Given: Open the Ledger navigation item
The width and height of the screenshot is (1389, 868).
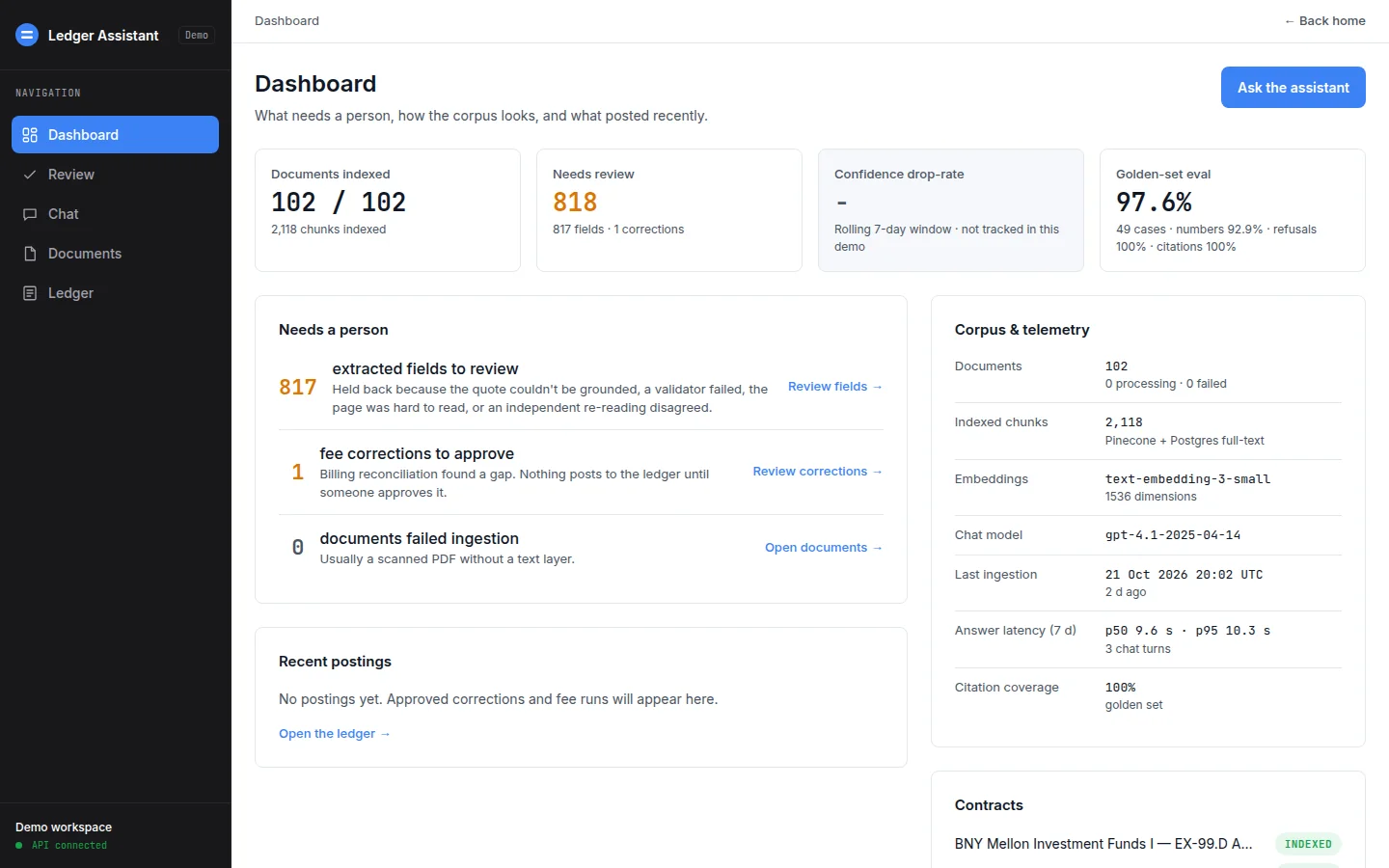Looking at the screenshot, I should click(115, 293).
